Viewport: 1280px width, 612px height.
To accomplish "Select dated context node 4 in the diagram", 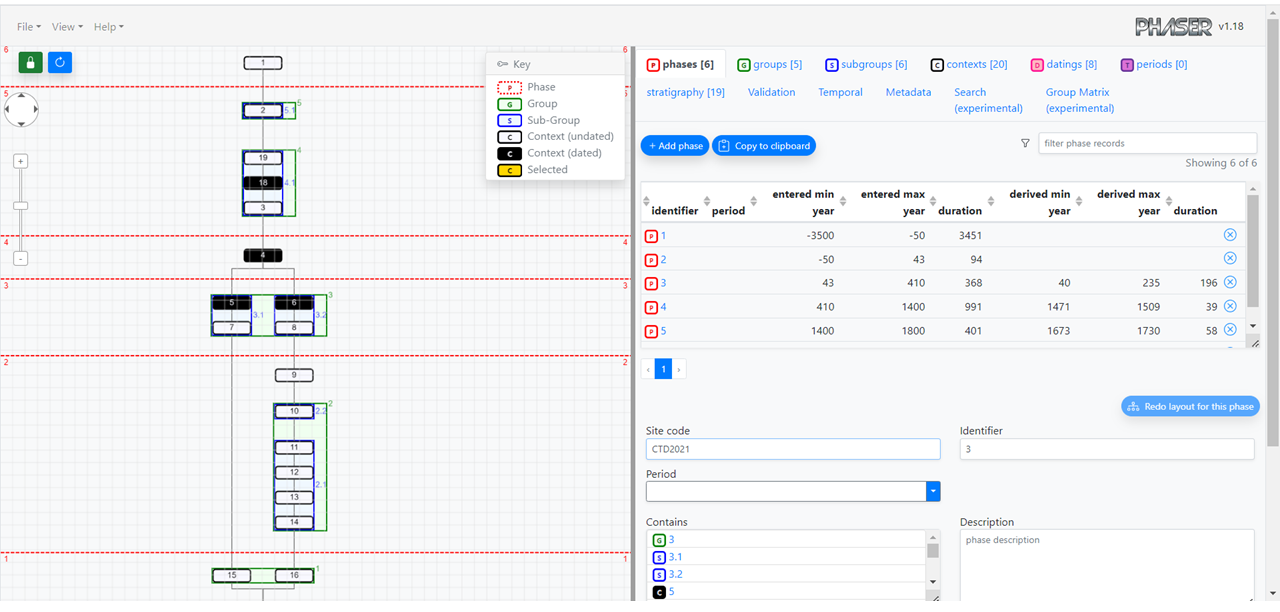I will coord(263,256).
